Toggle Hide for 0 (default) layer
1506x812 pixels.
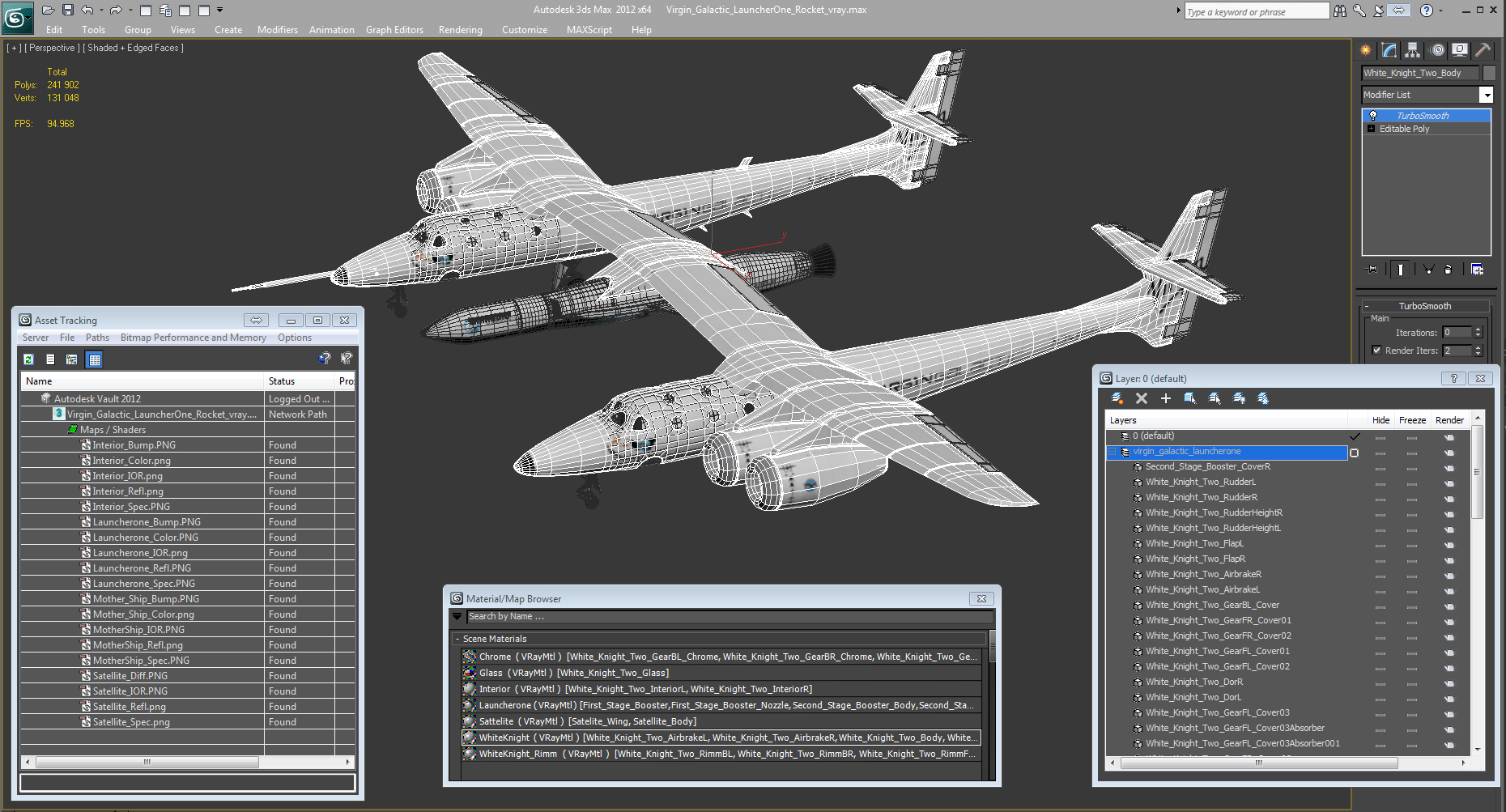1380,437
